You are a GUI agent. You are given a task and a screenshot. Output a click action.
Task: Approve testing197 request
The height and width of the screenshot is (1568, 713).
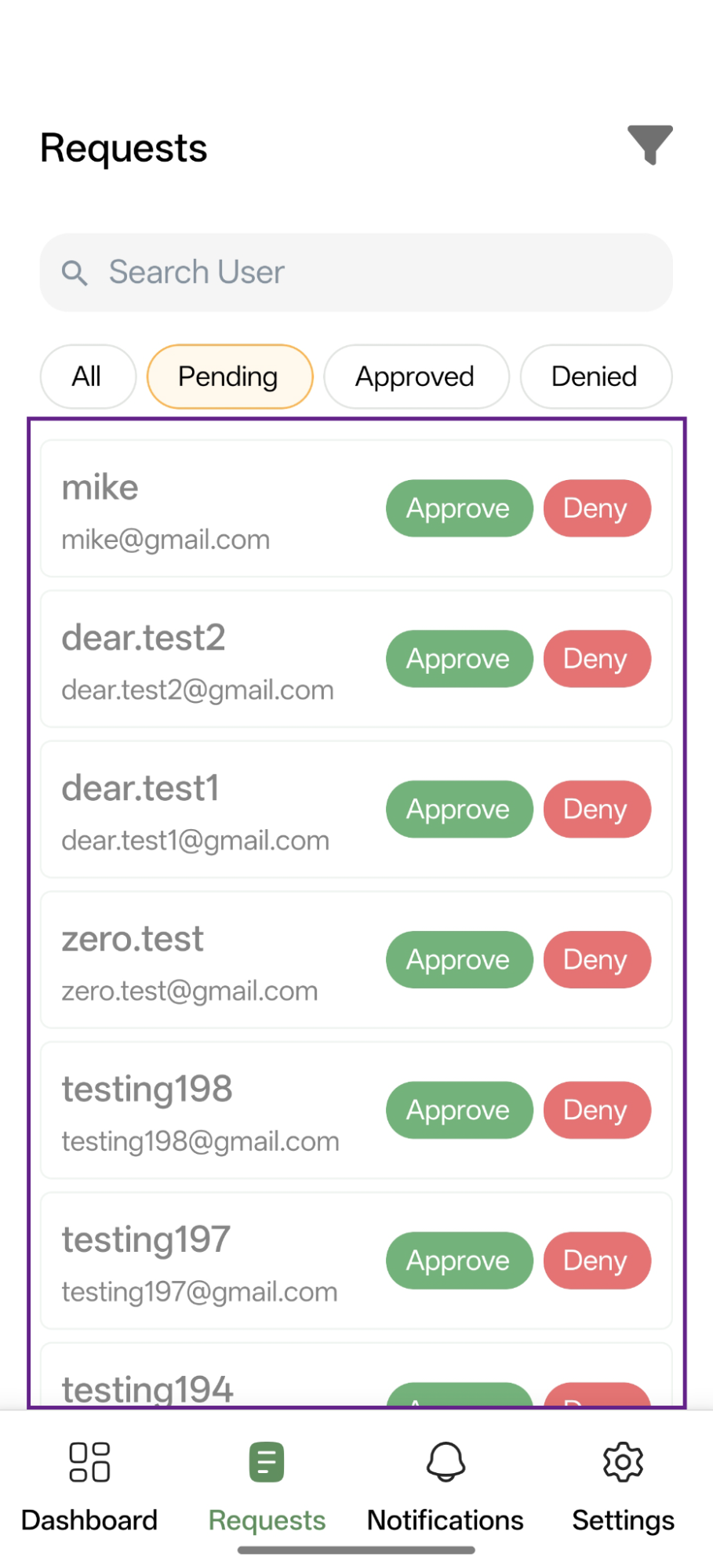click(x=459, y=1261)
